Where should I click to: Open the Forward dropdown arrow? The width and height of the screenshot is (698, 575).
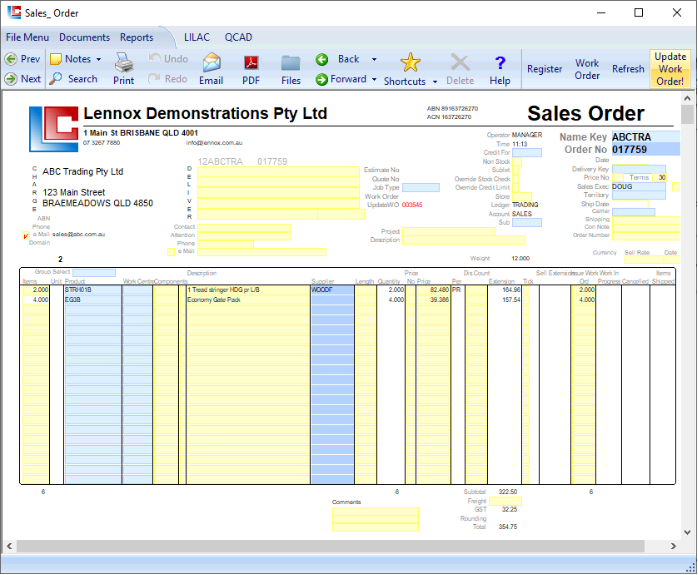(x=374, y=80)
